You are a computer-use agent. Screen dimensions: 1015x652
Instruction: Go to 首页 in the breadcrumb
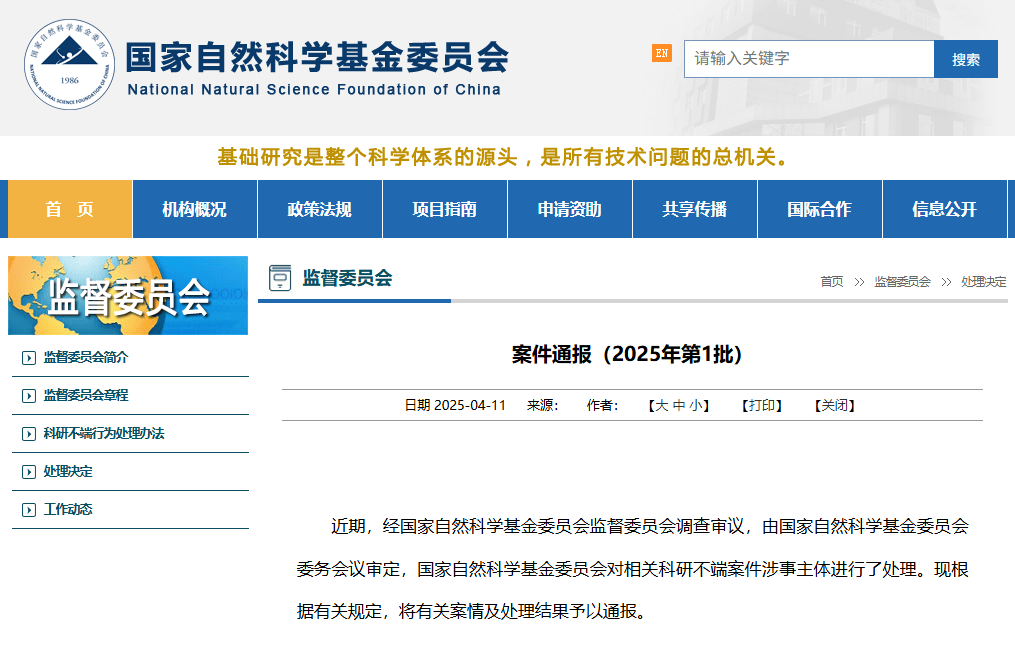click(x=832, y=282)
